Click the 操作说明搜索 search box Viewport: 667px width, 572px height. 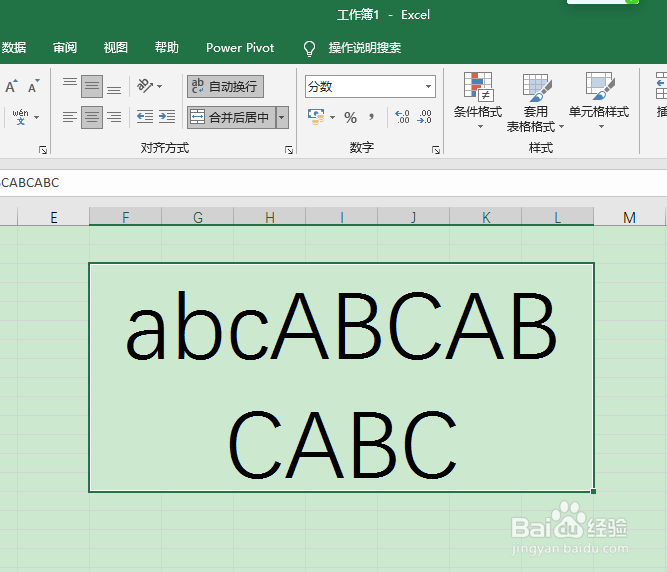pos(365,48)
